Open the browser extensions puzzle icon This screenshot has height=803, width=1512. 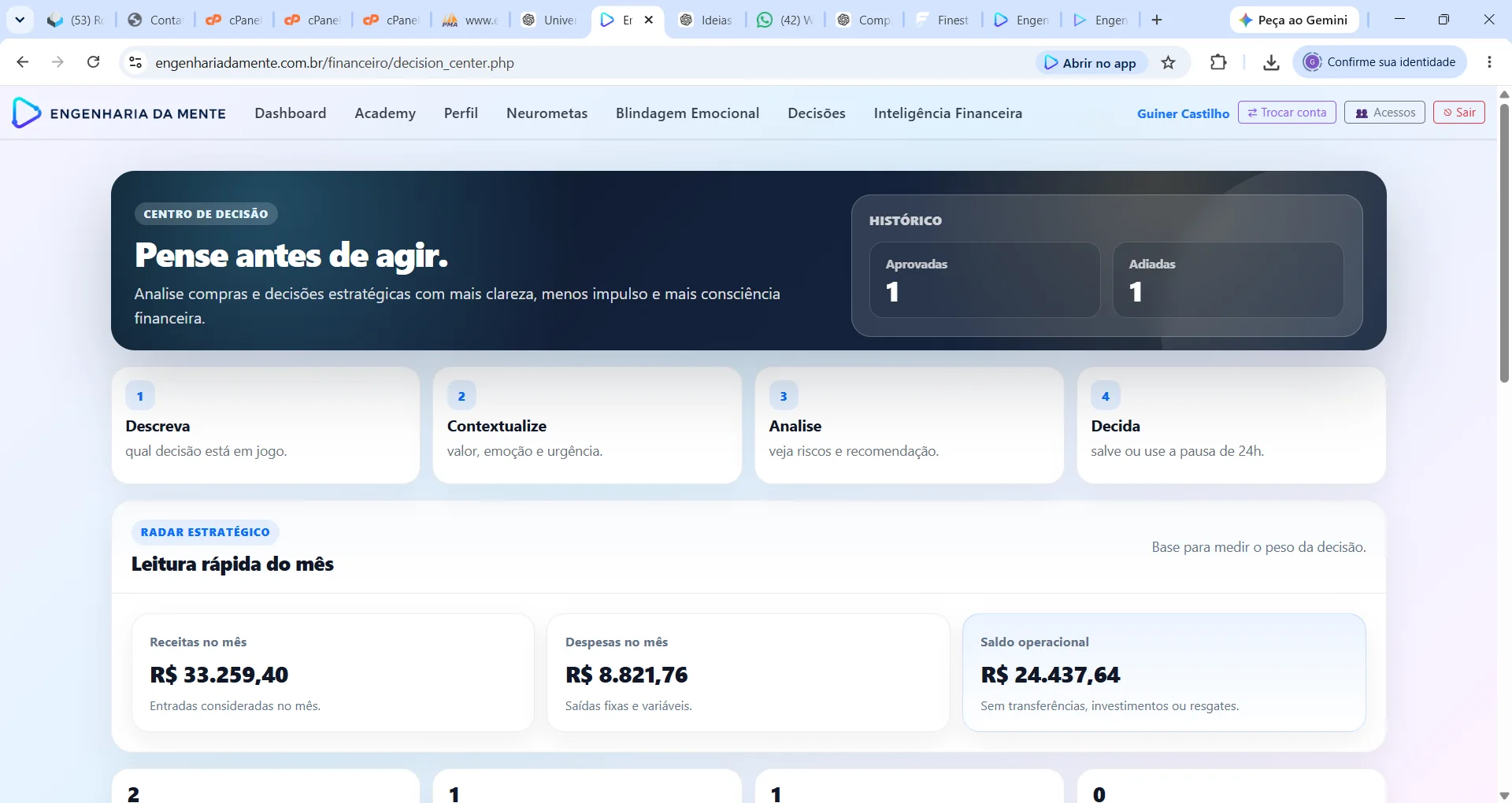click(x=1218, y=62)
